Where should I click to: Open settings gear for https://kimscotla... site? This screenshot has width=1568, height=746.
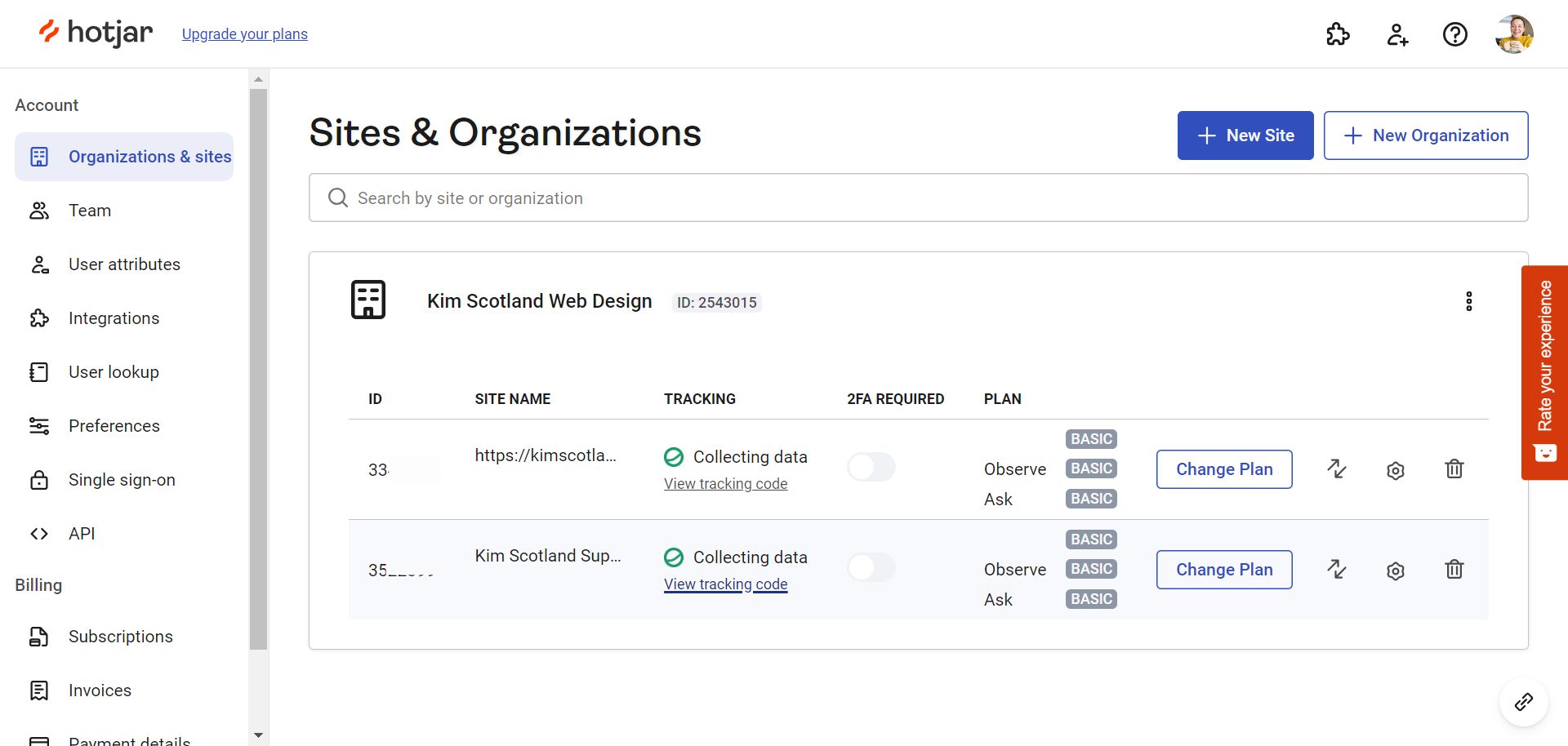[1396, 470]
